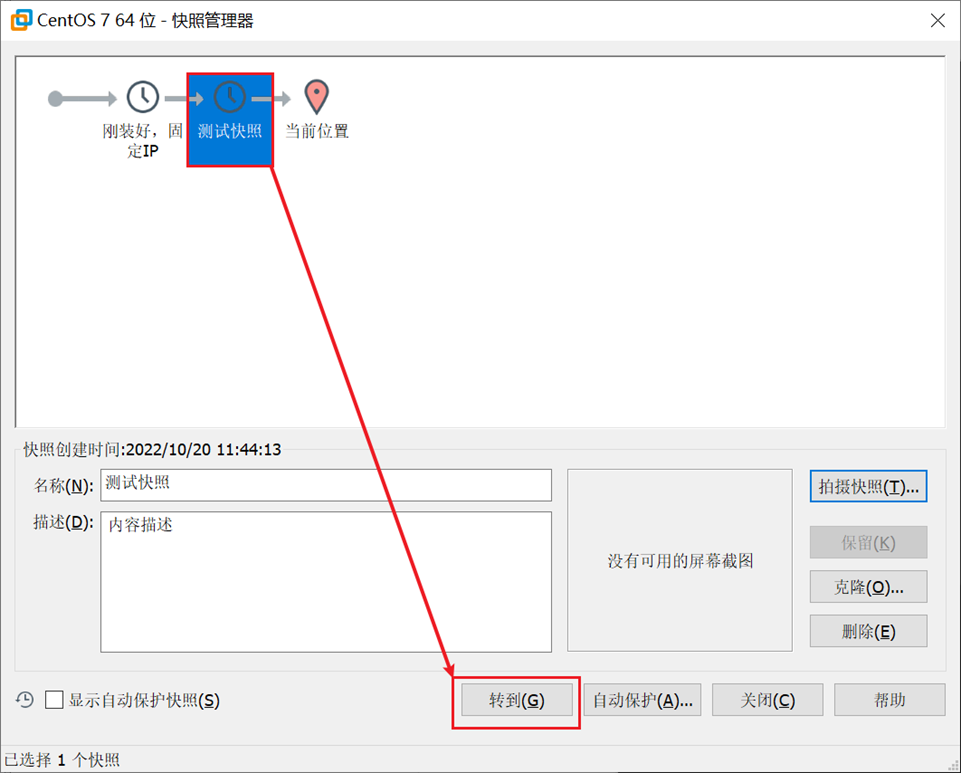Click the 删除(E) button
This screenshot has width=961, height=773.
point(868,631)
